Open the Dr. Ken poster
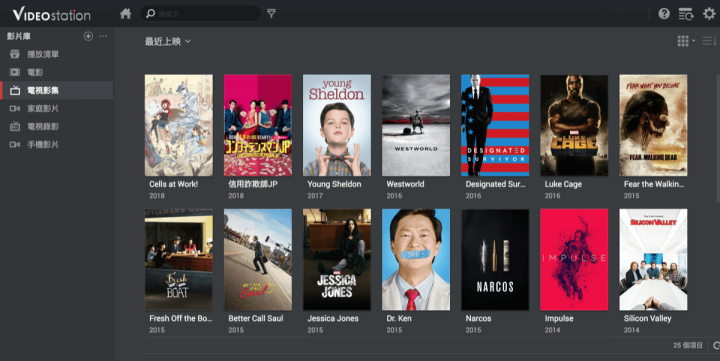Screen dimensions: 720x361 (416, 259)
